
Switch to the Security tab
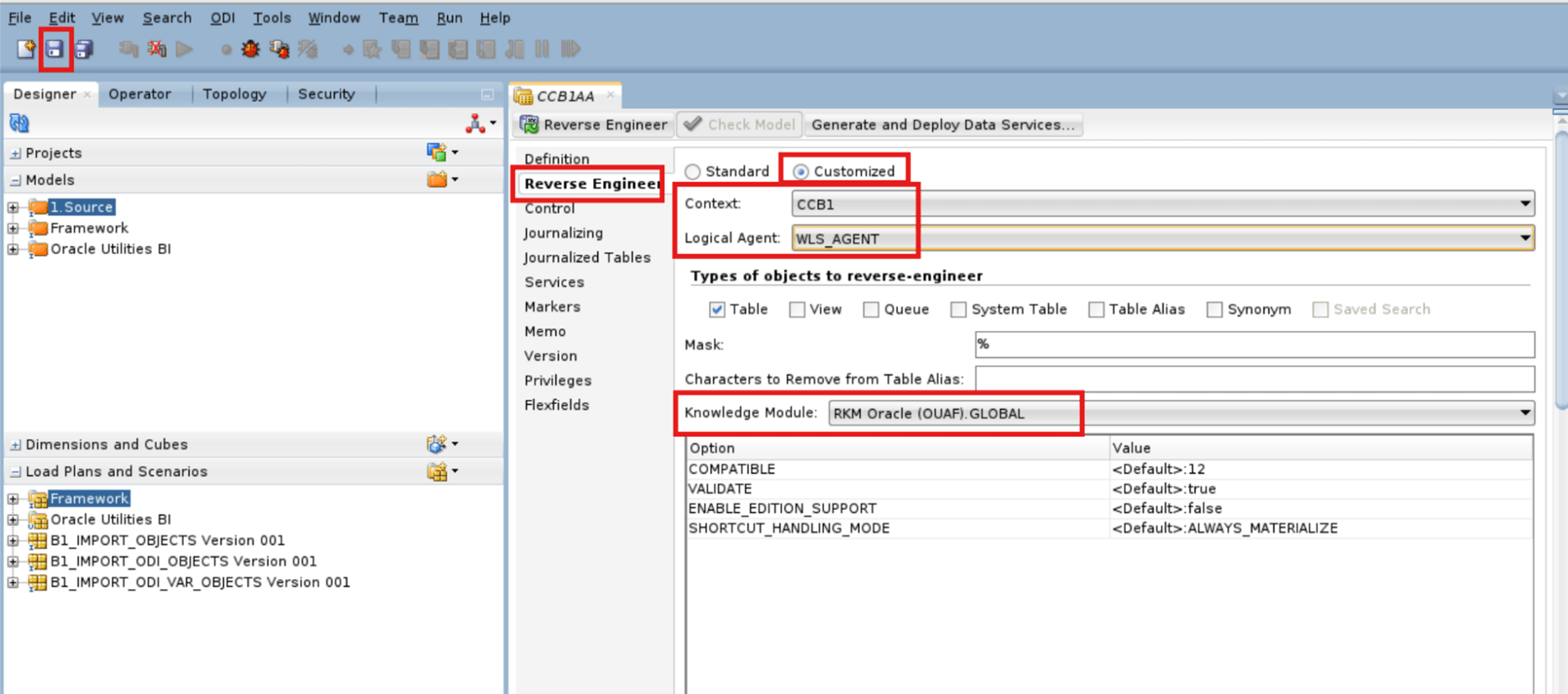(326, 94)
